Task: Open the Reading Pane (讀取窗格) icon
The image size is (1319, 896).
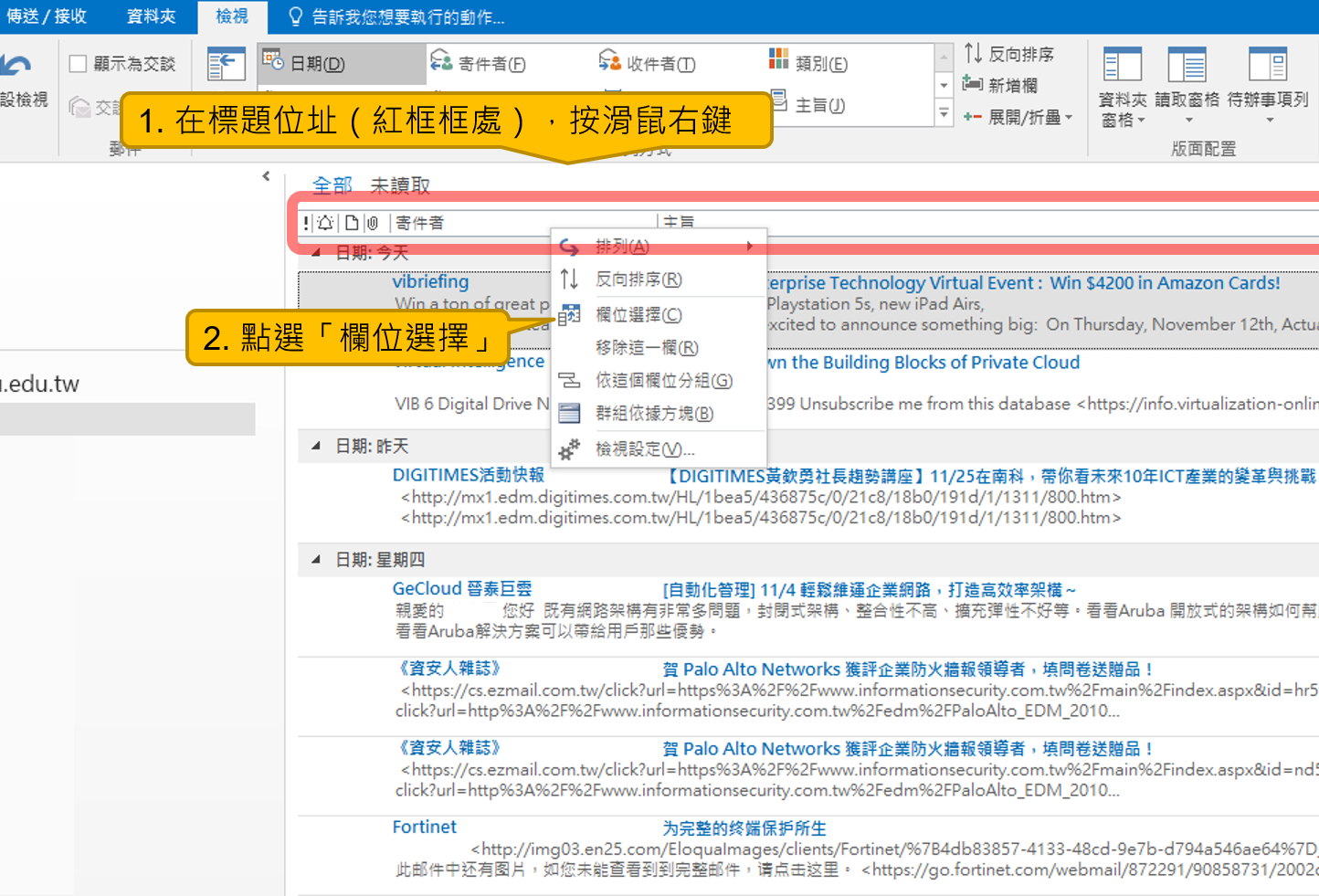Action: coord(1187,65)
